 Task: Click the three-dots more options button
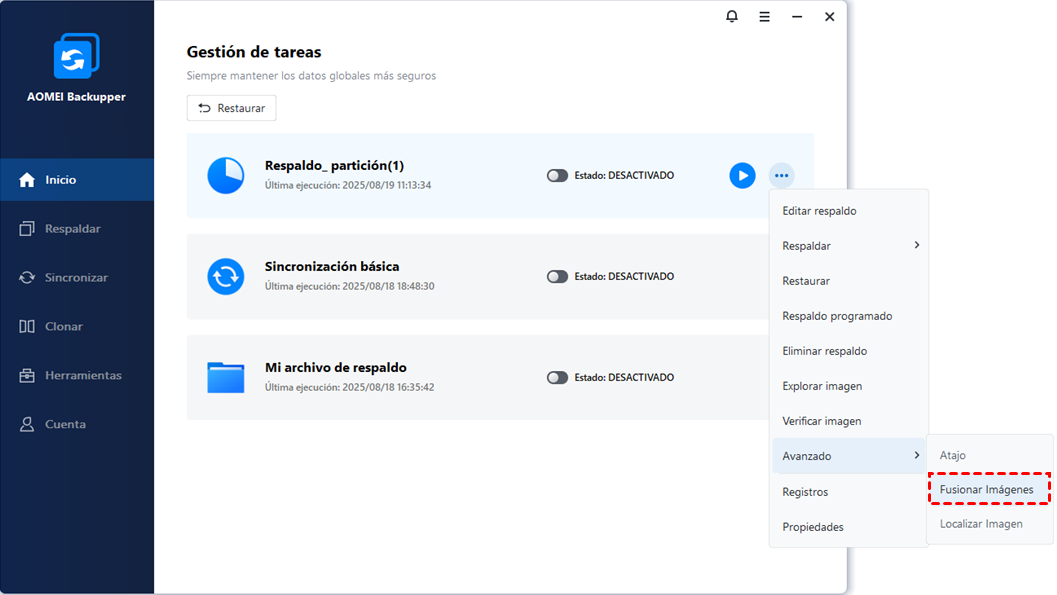point(781,176)
